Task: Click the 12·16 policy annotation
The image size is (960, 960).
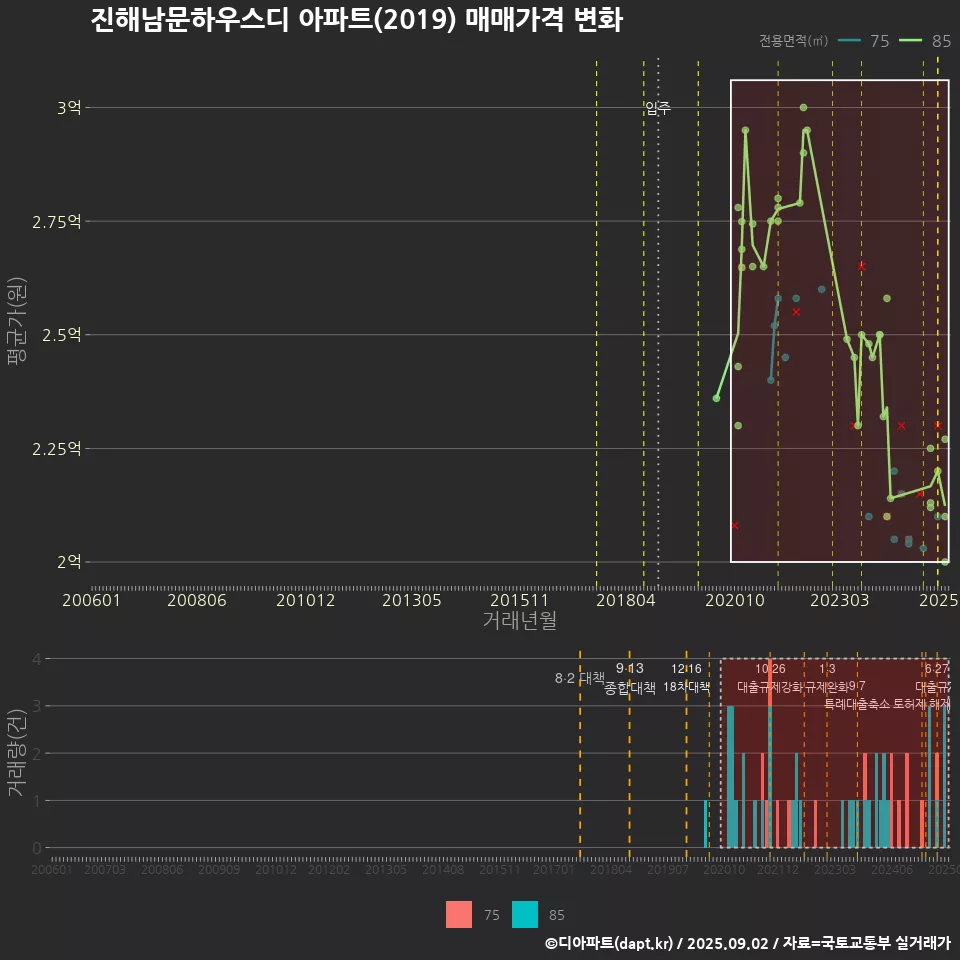Action: [x=686, y=669]
